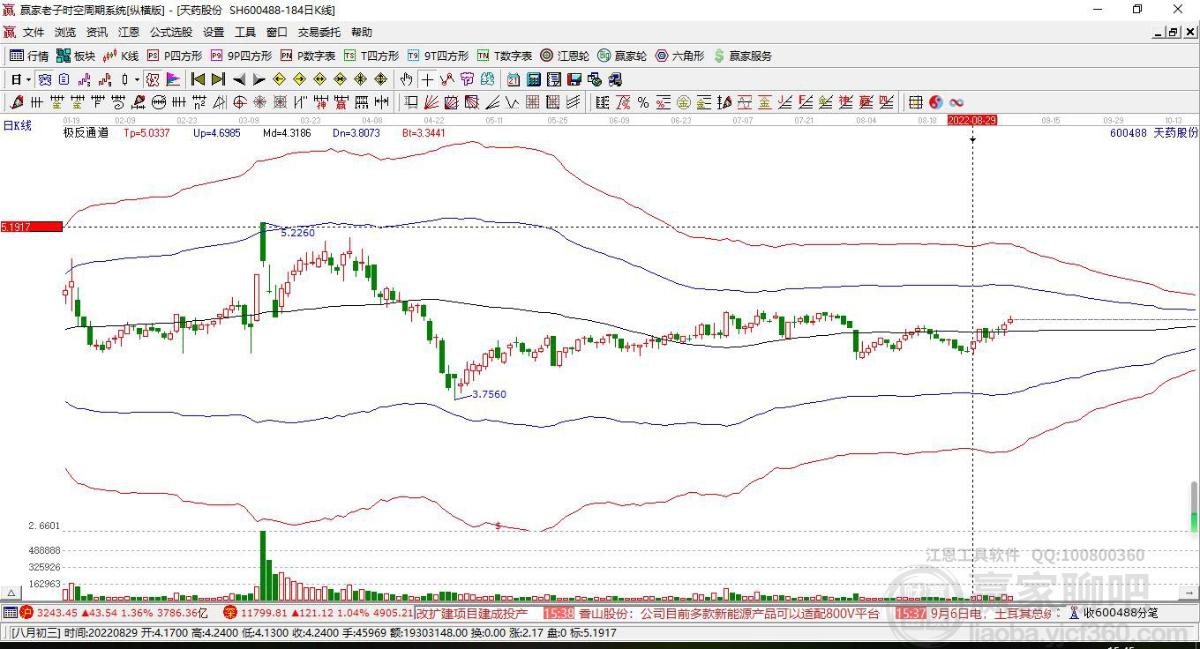This screenshot has height=649, width=1200.
Task: Click the 5.2260 high price label
Action: tap(298, 232)
